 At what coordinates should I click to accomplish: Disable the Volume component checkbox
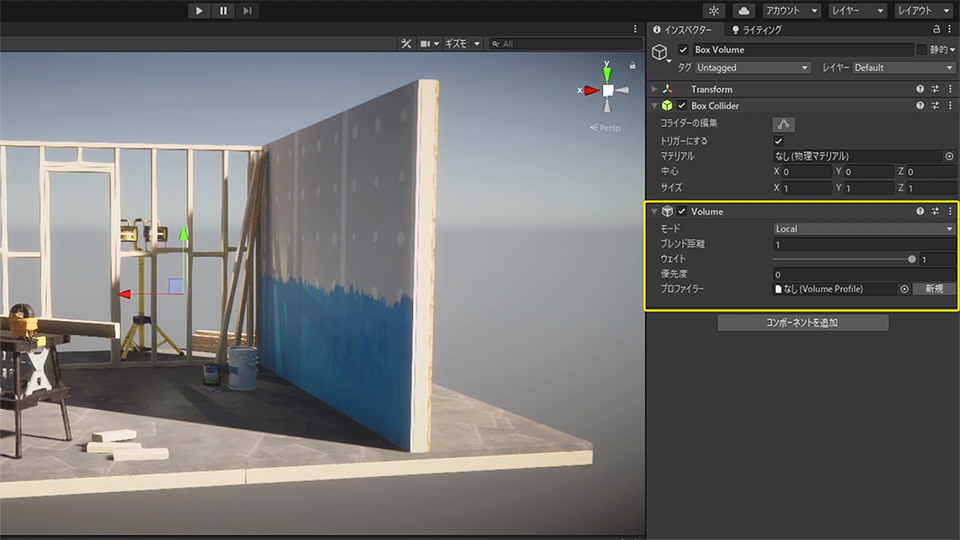coord(682,211)
